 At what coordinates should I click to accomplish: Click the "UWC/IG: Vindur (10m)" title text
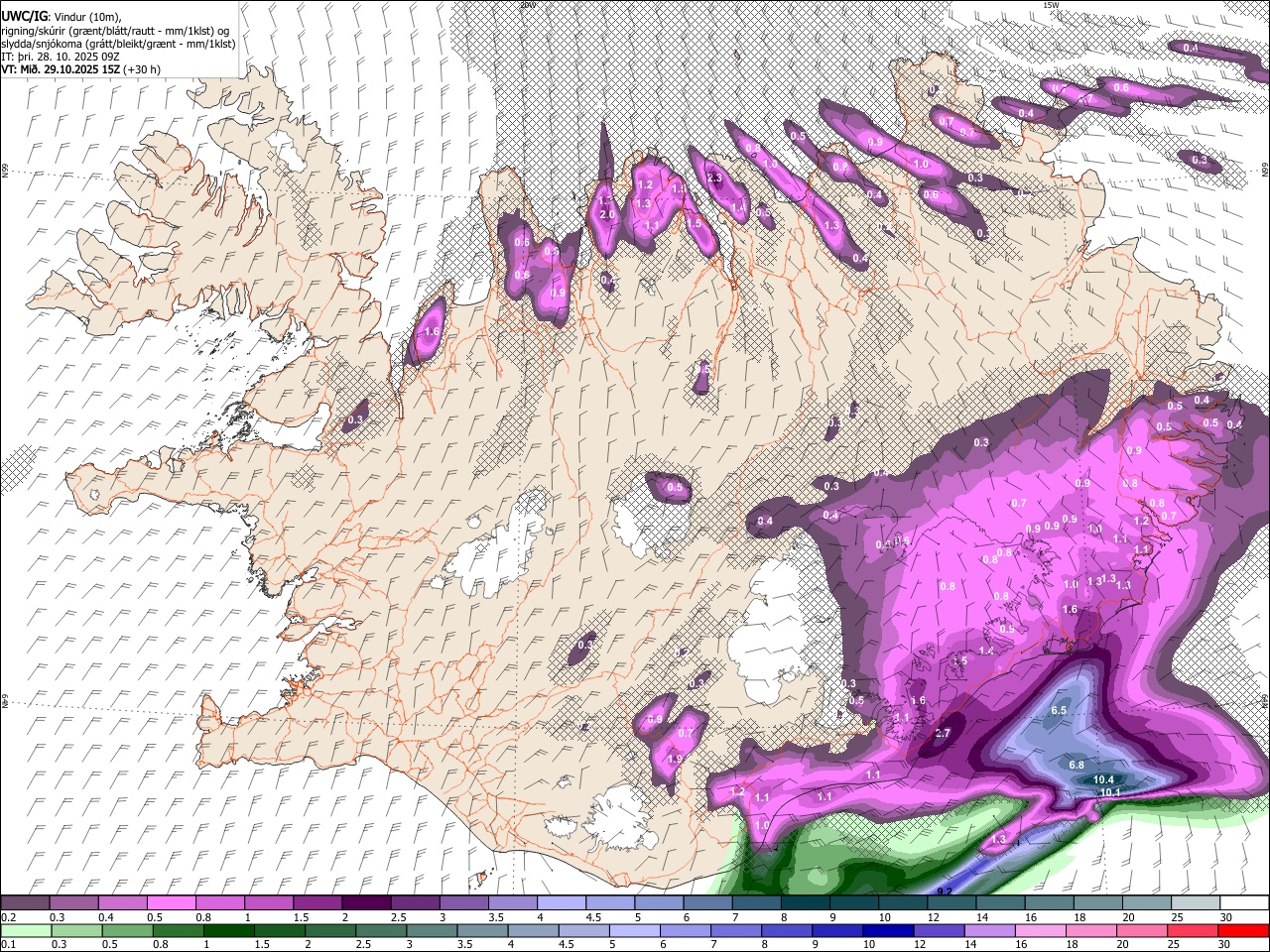click(x=62, y=17)
